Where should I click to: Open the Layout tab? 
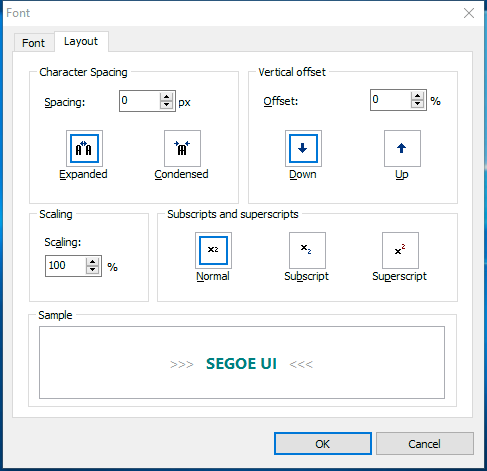(81, 41)
